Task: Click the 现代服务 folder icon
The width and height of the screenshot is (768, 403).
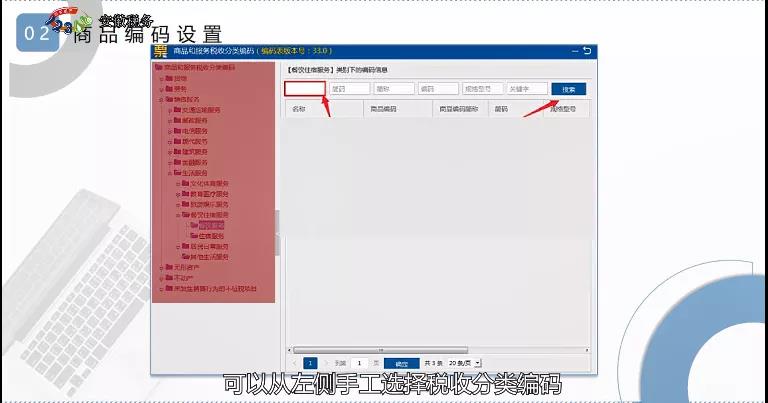Action: click(x=177, y=141)
